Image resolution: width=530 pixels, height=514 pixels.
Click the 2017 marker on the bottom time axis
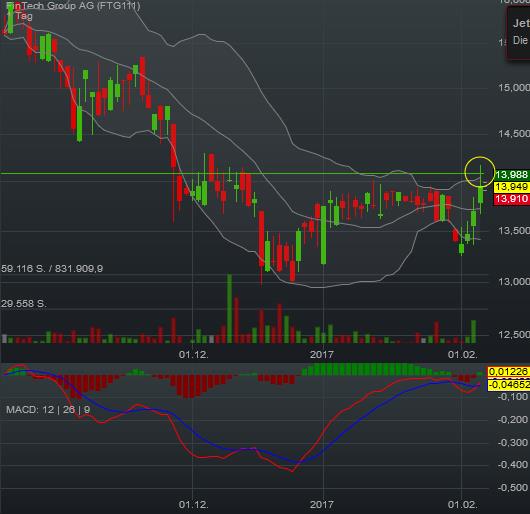pos(321,505)
